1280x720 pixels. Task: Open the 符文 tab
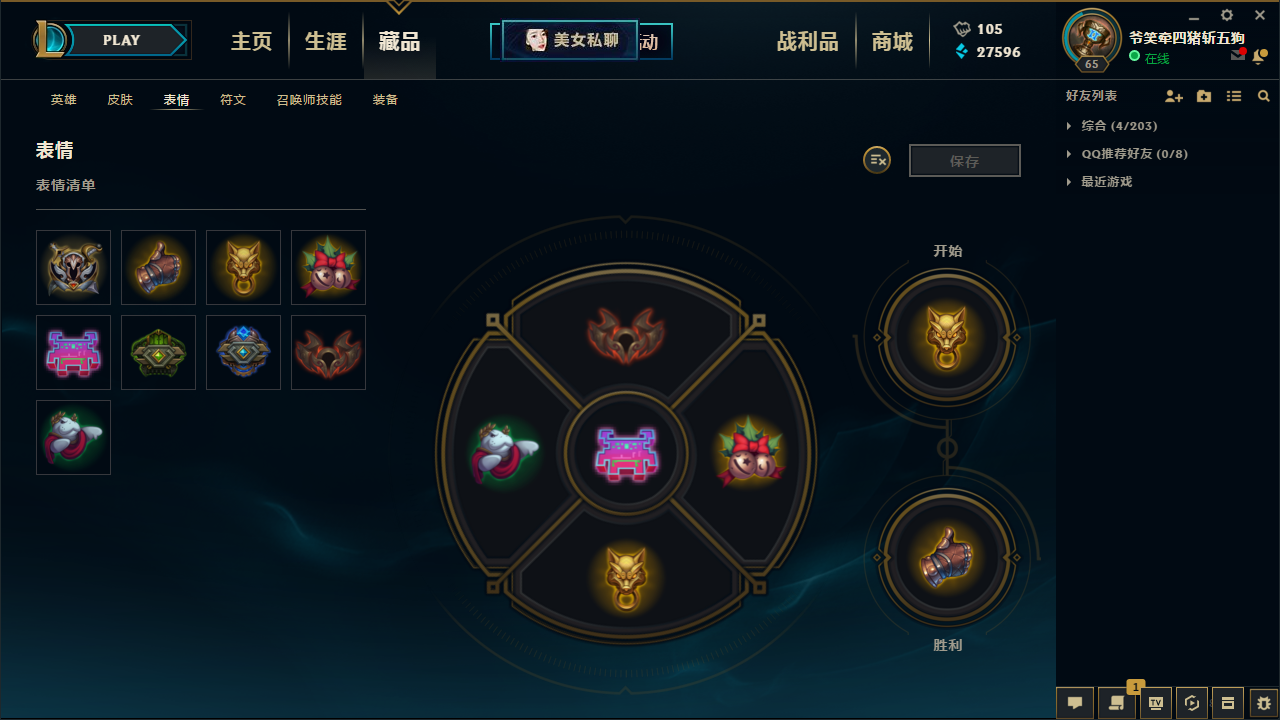point(233,100)
